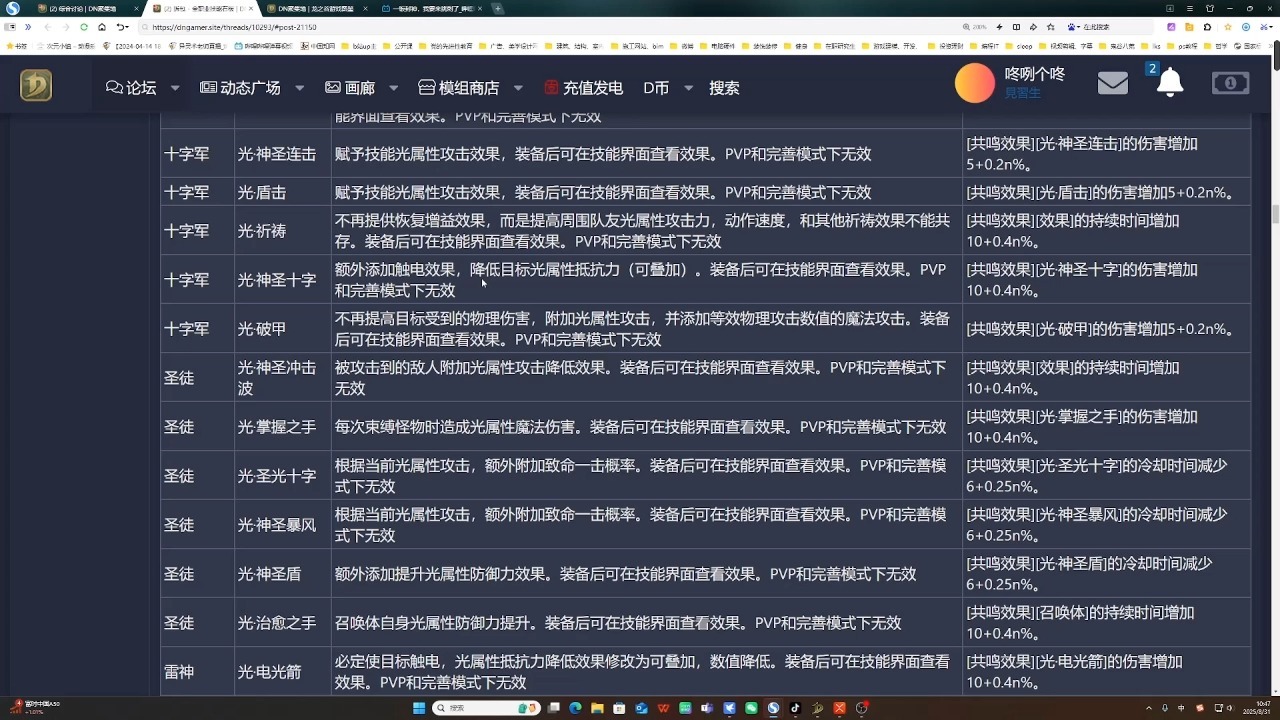Open the taskbar clock and date
Image resolution: width=1280 pixels, height=720 pixels.
[x=1256, y=708]
